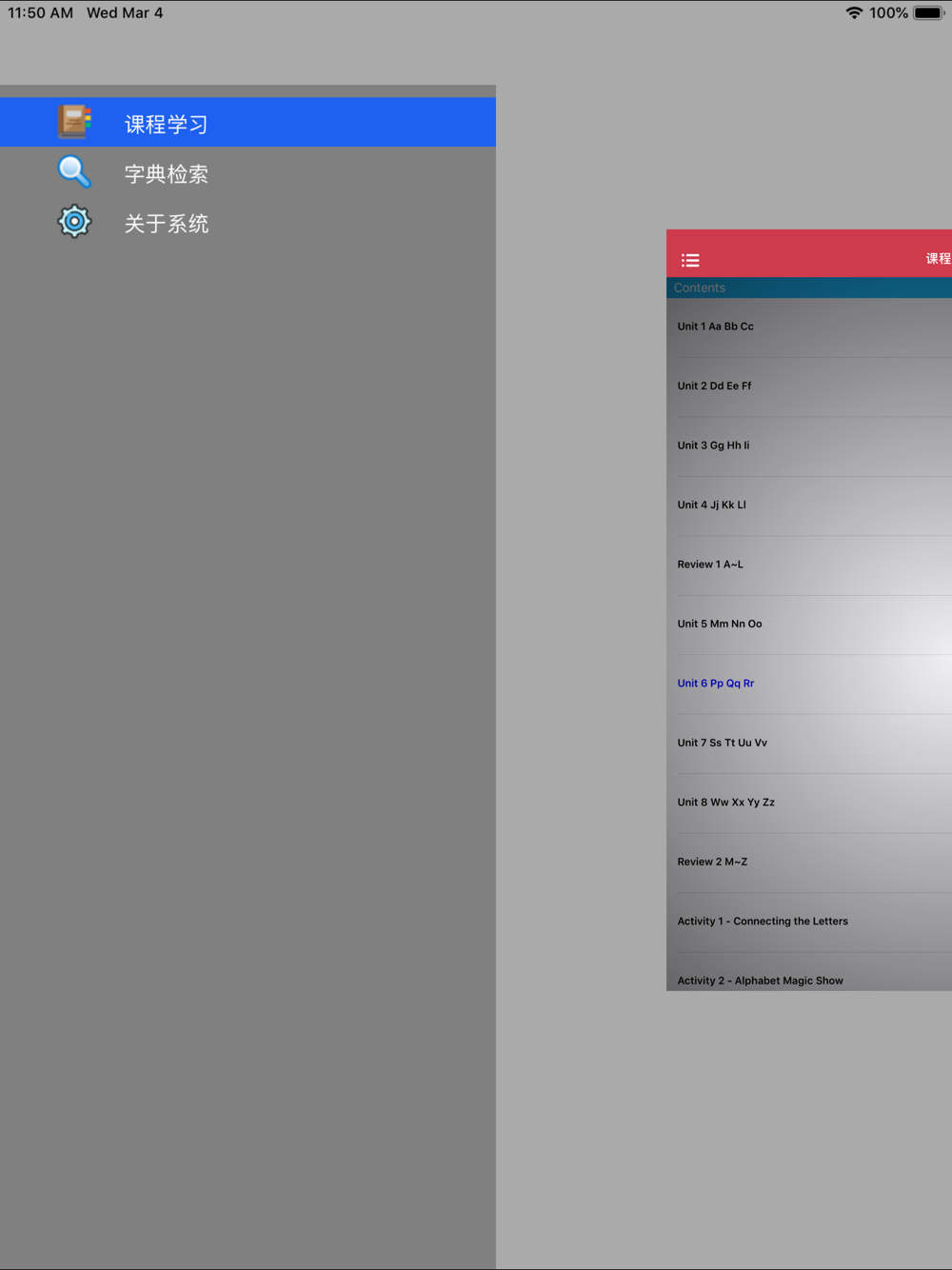Select Unit 3 Gg Hh Ii
This screenshot has width=952, height=1270.
(x=809, y=446)
